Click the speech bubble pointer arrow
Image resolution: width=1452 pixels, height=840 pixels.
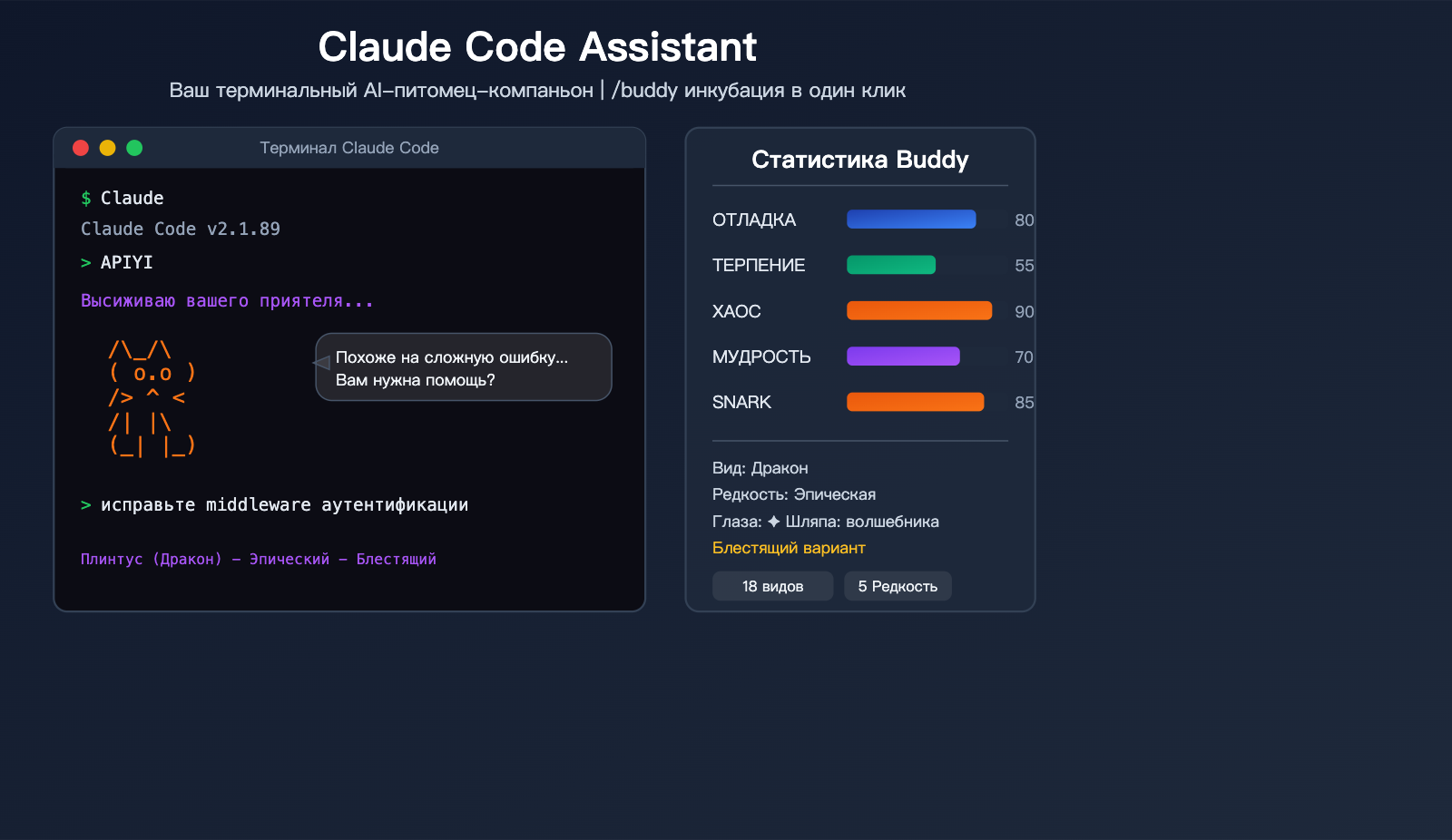(x=320, y=364)
